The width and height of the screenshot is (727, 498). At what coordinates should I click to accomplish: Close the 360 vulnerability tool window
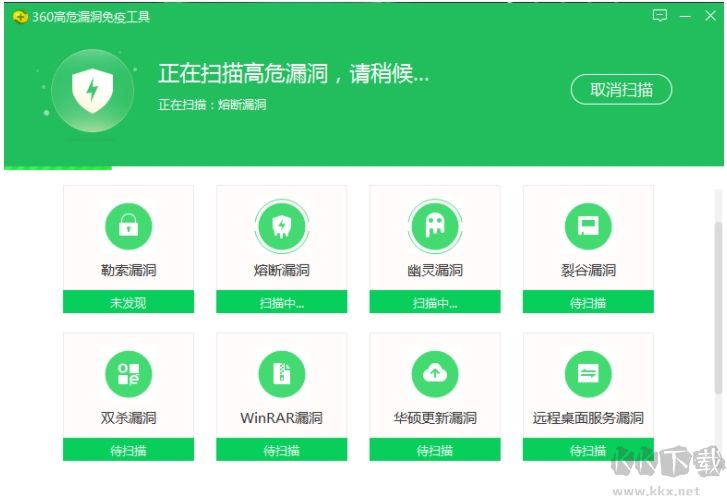(710, 16)
